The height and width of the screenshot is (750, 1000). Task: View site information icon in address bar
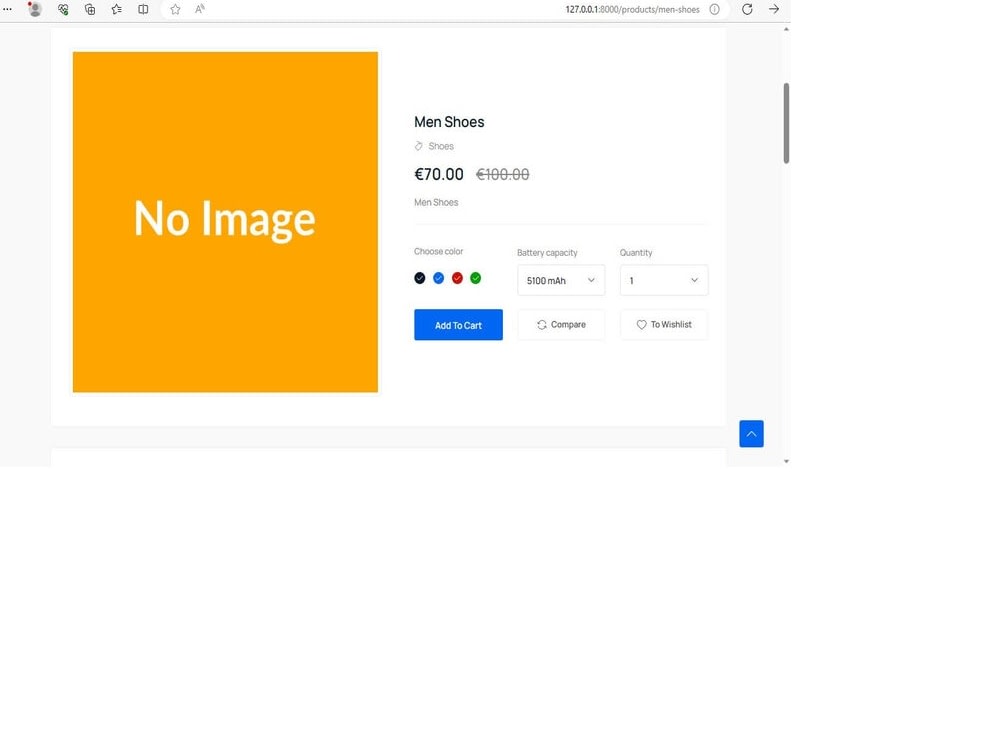point(715,9)
